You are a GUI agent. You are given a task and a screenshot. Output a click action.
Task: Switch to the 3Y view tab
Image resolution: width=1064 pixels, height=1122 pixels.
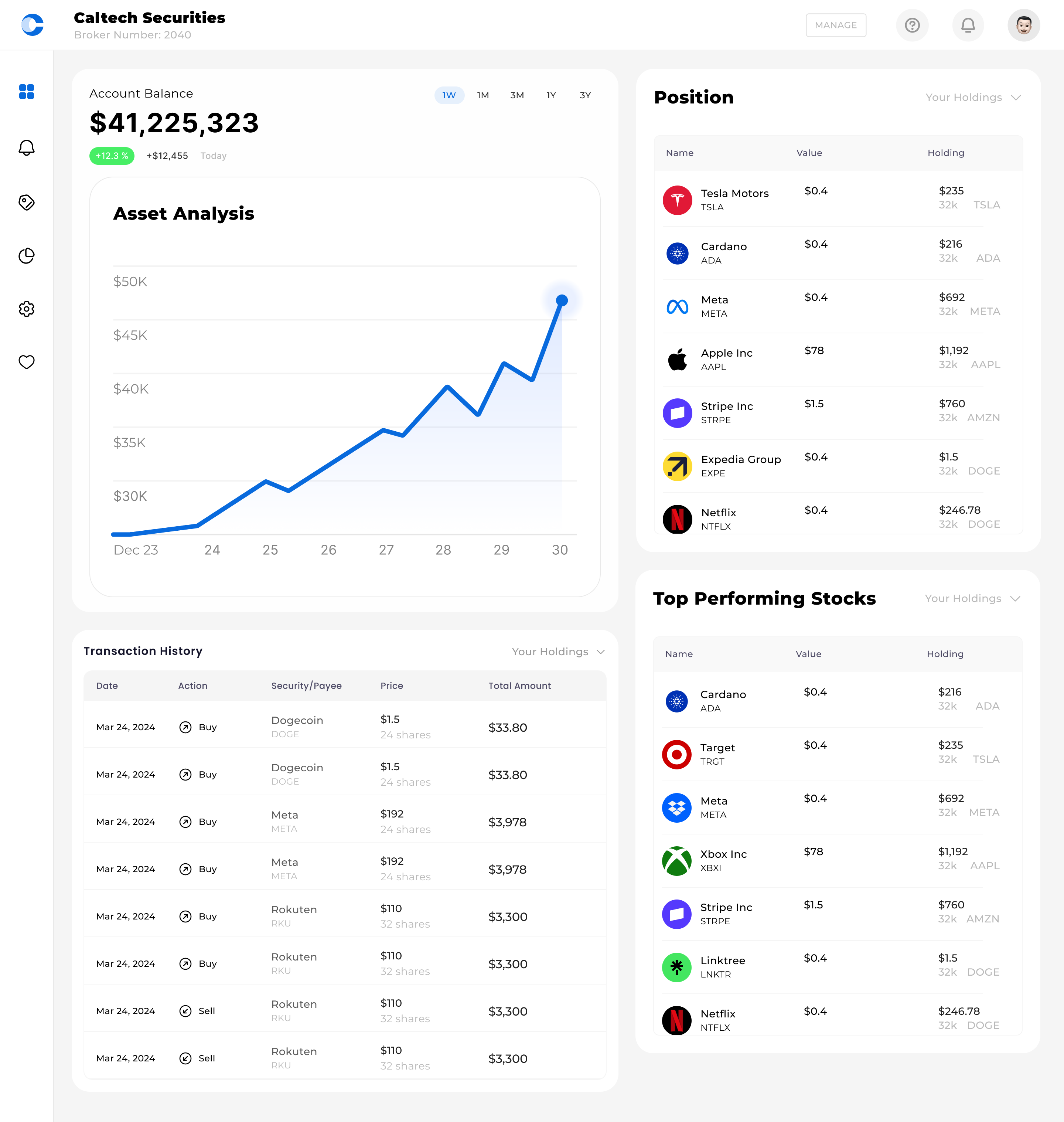click(585, 95)
